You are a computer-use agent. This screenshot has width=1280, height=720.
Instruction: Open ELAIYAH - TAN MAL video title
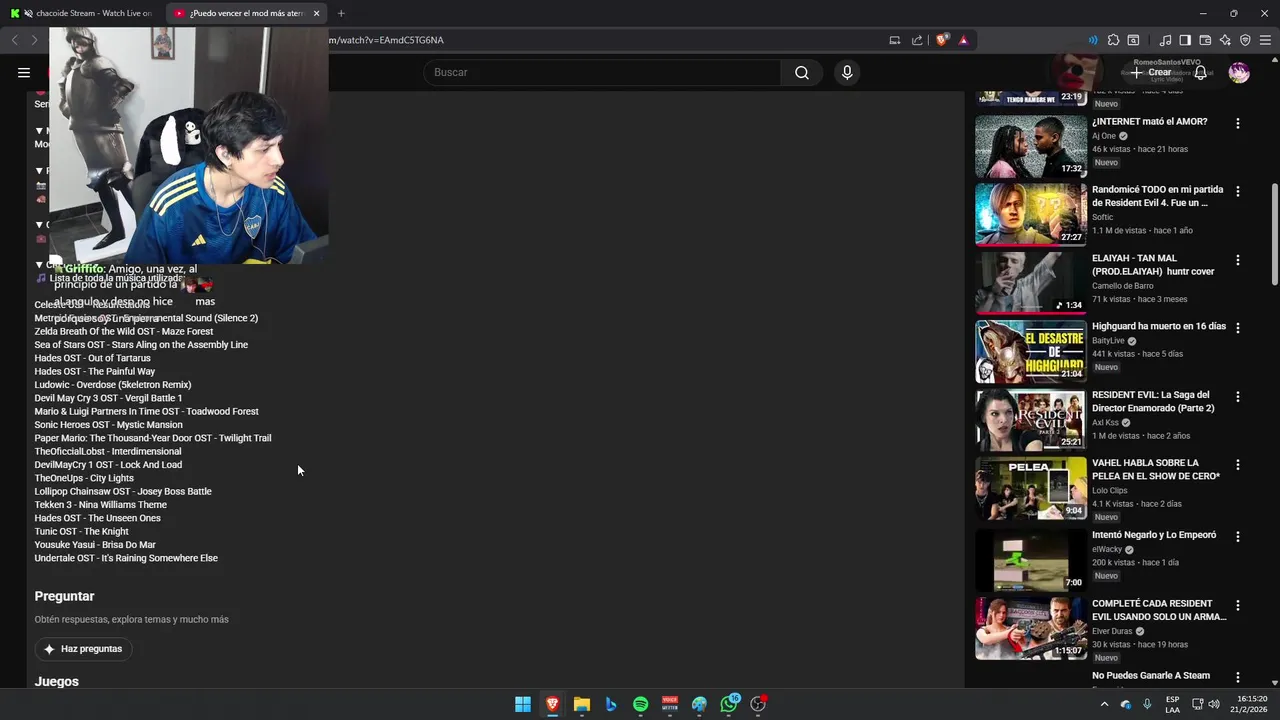pos(1153,265)
